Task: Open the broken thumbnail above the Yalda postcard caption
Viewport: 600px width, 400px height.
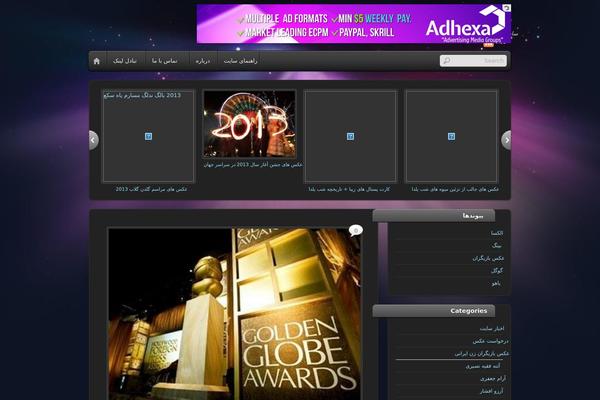Action: click(x=350, y=136)
